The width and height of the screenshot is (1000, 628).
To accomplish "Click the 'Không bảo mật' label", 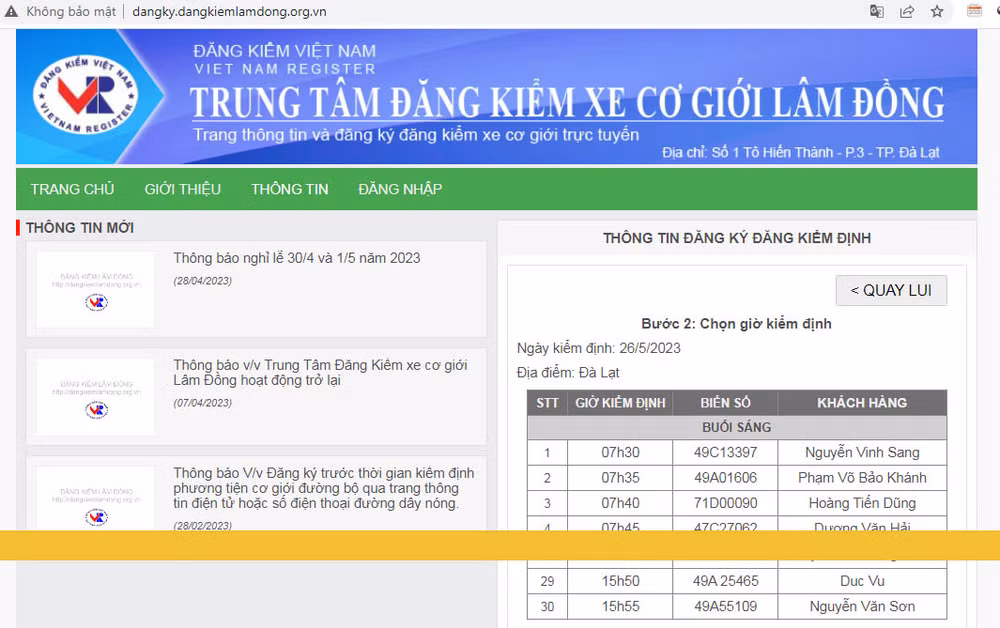I will (x=71, y=11).
